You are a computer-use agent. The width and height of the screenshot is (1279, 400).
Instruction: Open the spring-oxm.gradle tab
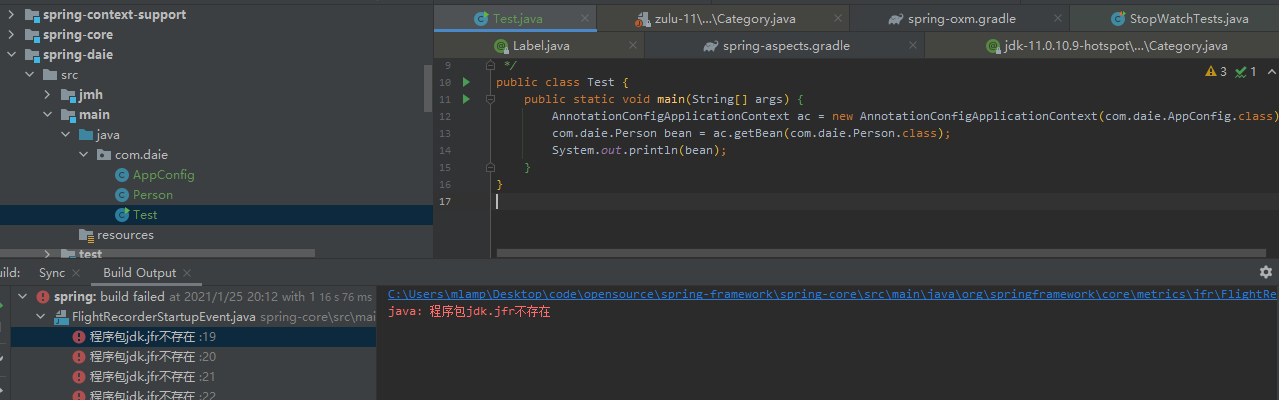pos(959,19)
